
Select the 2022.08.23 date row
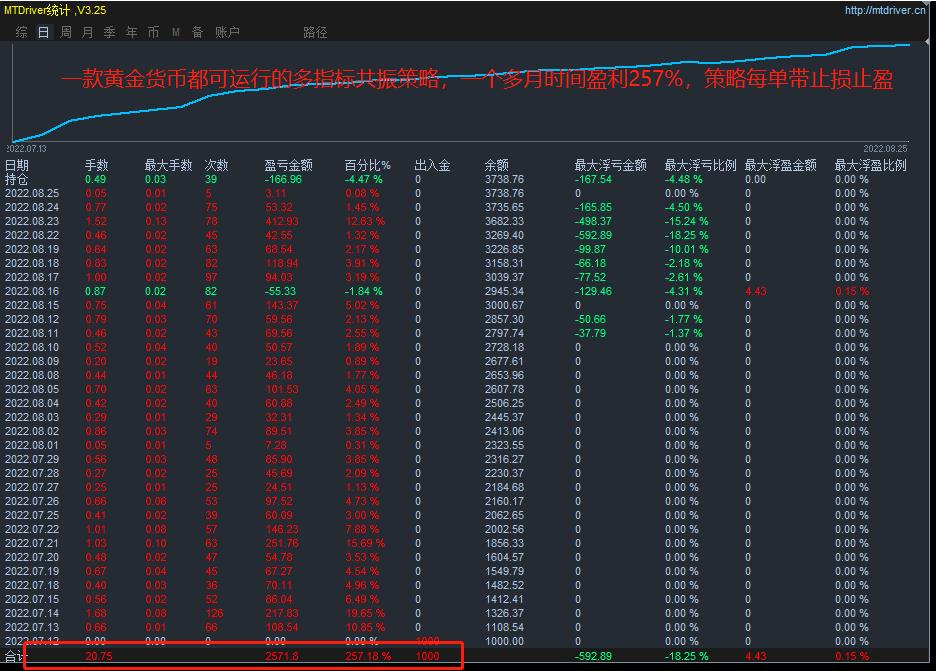(32, 221)
